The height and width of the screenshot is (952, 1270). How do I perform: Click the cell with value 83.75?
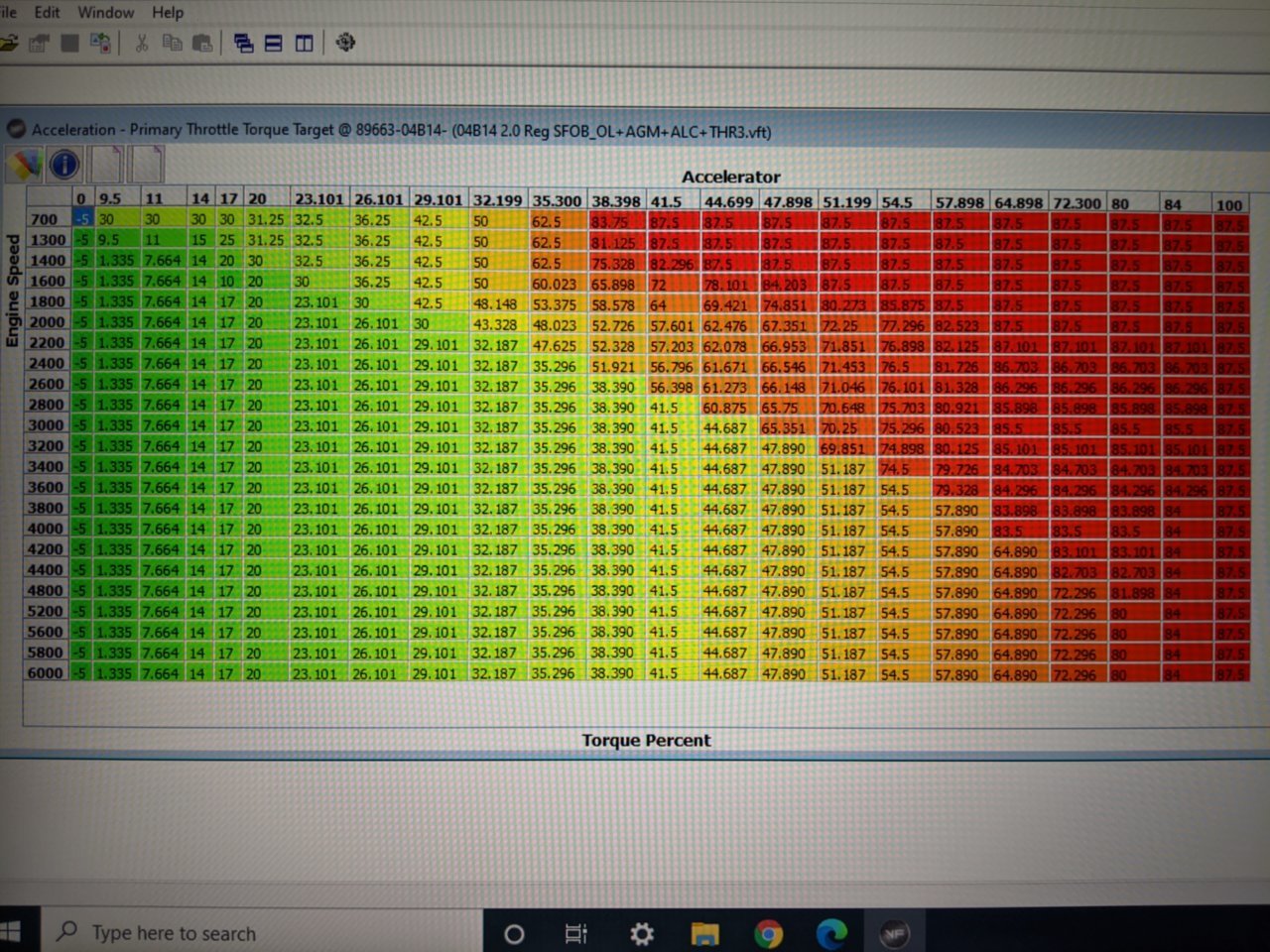click(616, 222)
